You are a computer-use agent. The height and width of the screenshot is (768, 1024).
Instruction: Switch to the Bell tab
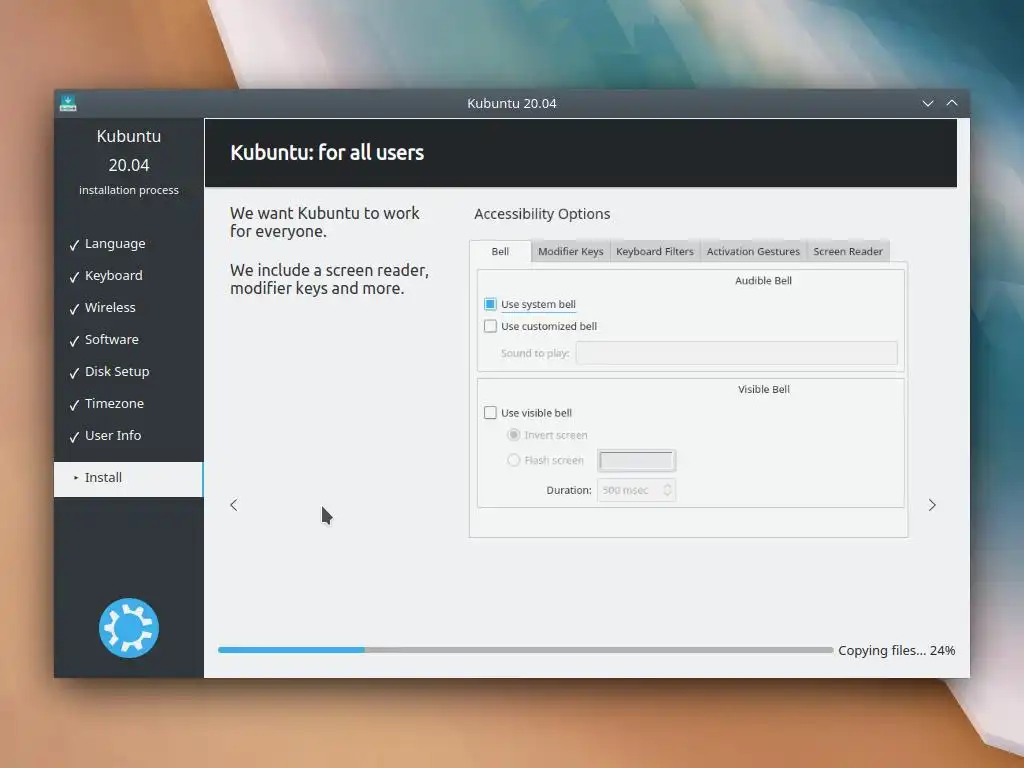click(x=500, y=251)
